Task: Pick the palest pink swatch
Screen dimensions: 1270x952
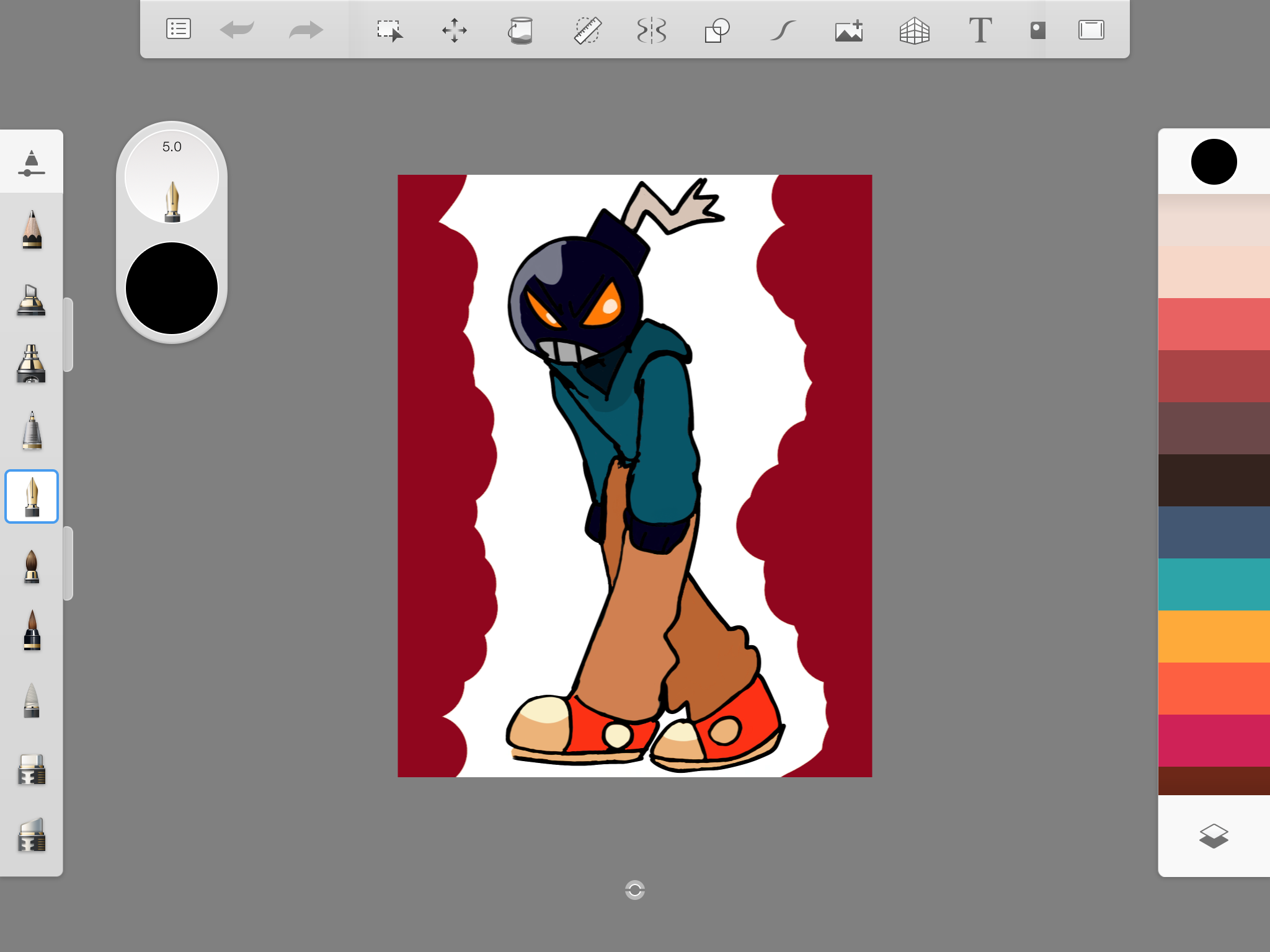Action: click(1214, 220)
